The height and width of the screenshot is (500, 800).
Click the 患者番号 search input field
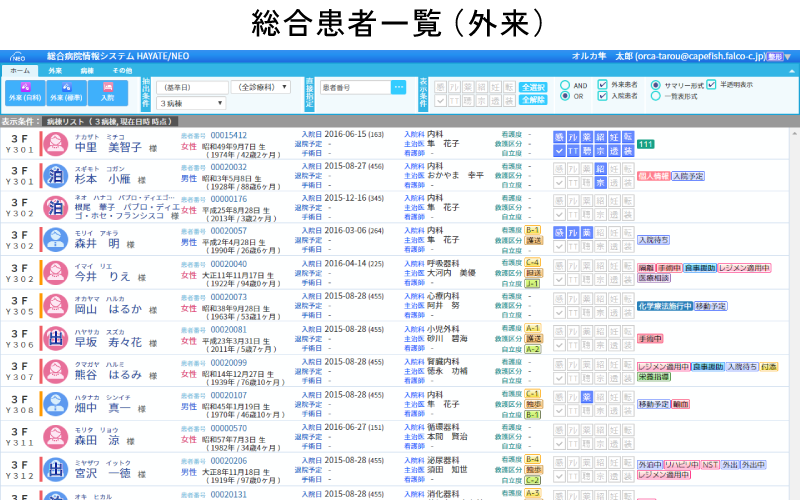point(355,88)
